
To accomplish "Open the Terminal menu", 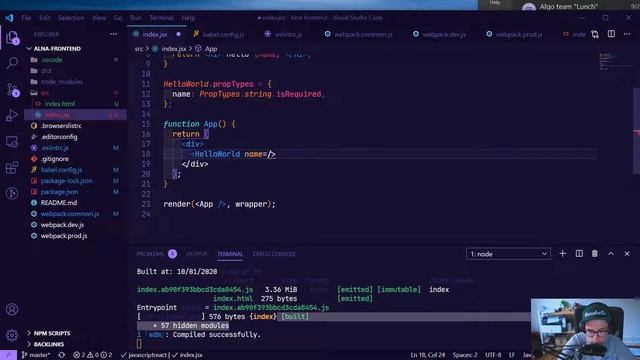I will [161, 18].
